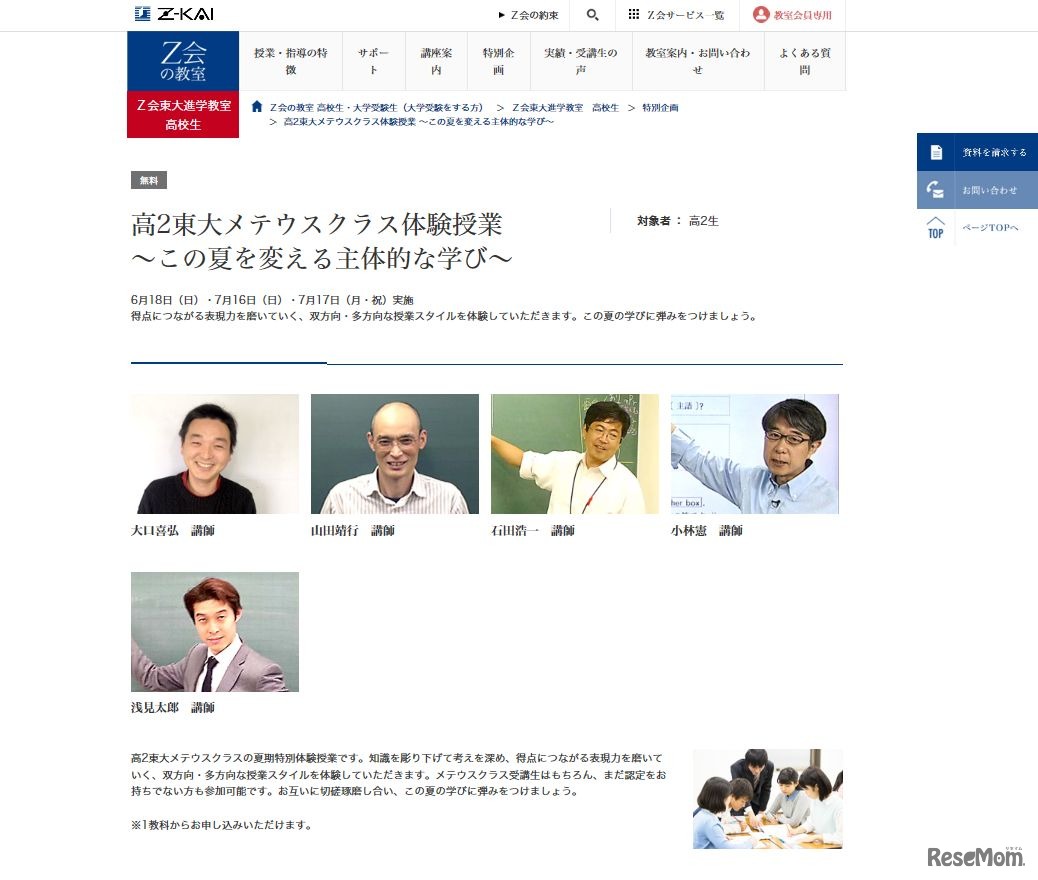Click the お問い合わせ phone icon in the sidebar
Viewport: 1038px width, 880px height.
pos(934,188)
